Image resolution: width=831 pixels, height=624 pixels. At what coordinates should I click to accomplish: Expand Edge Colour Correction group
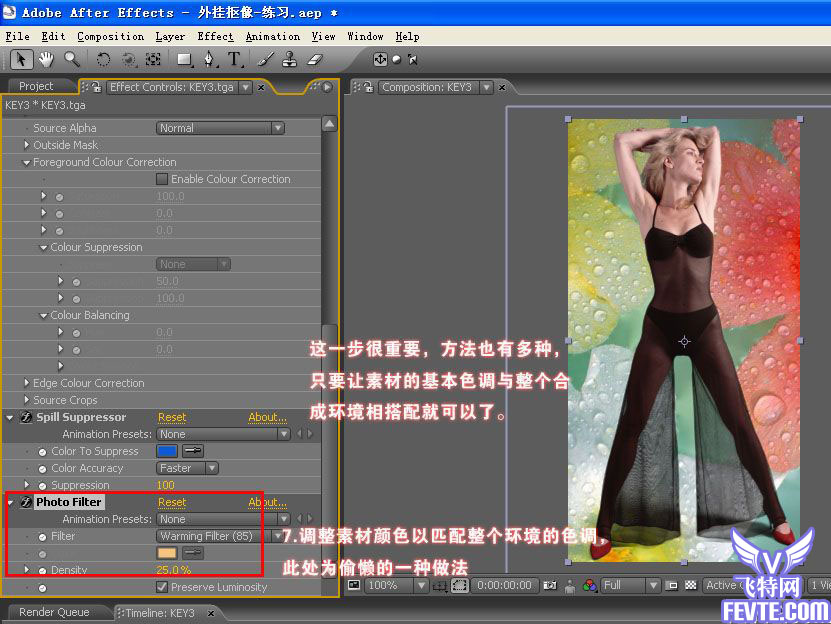tap(26, 382)
